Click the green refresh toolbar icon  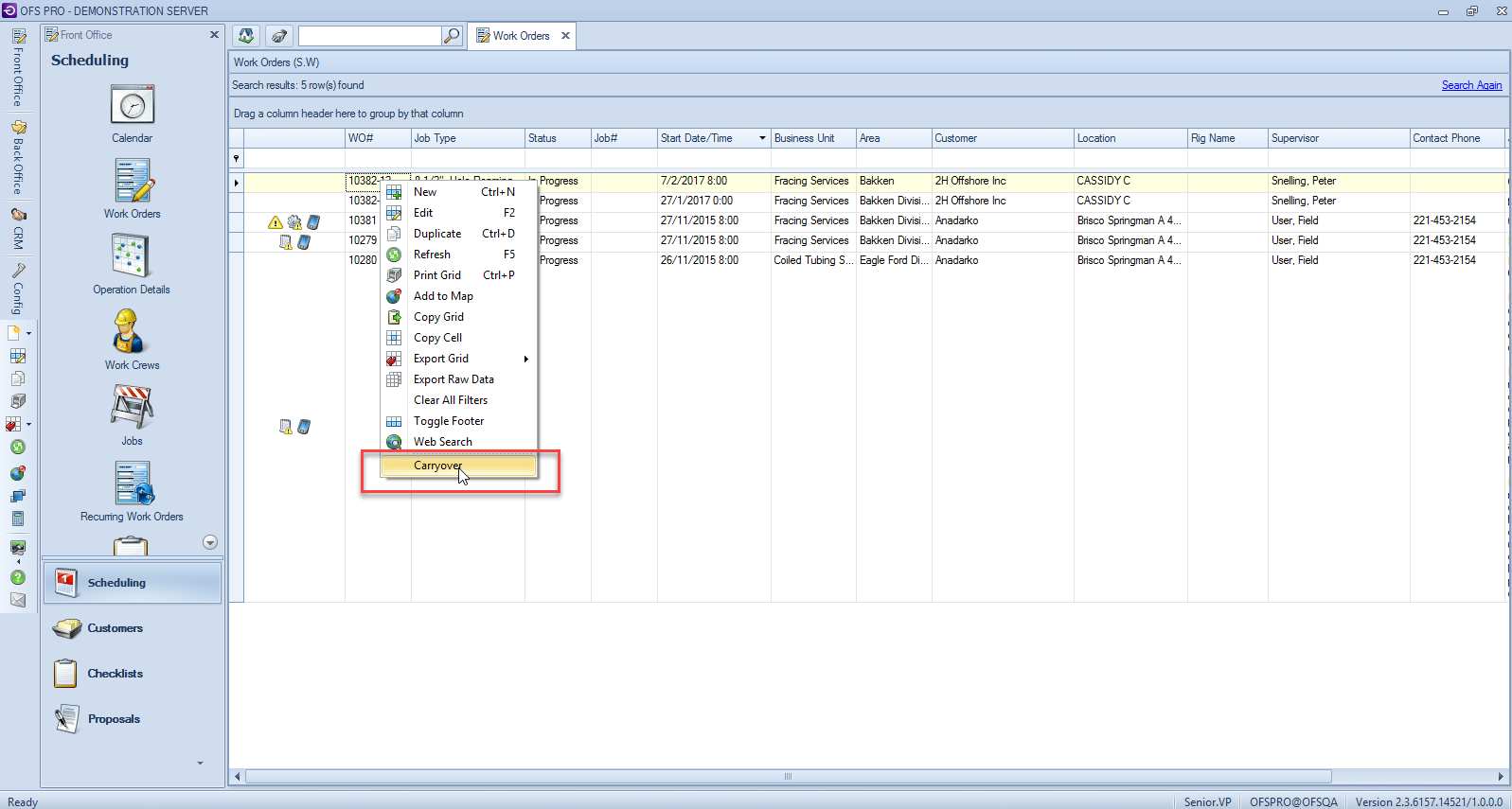click(x=246, y=36)
